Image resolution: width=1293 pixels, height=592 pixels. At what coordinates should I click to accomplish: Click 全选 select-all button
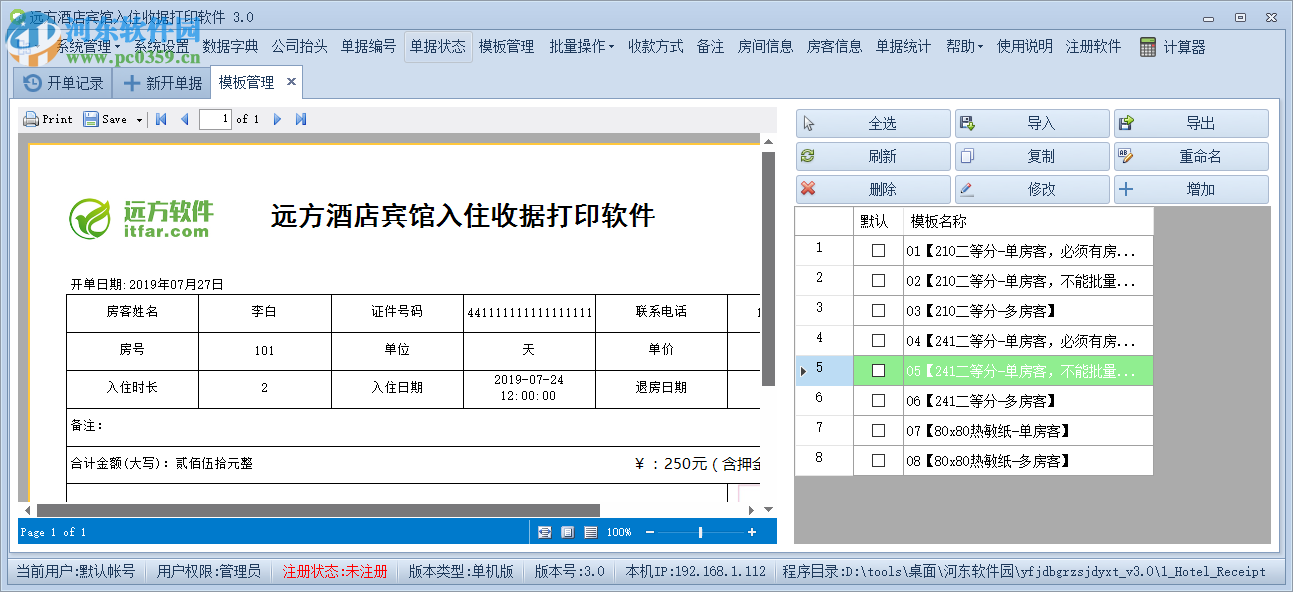(x=873, y=124)
